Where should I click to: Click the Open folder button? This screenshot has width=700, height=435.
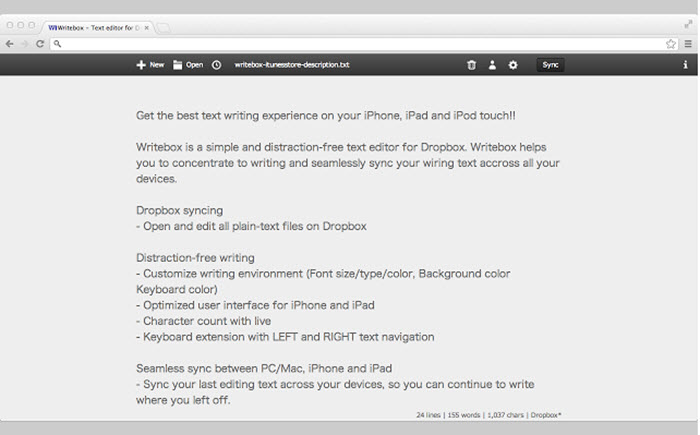tap(188, 65)
